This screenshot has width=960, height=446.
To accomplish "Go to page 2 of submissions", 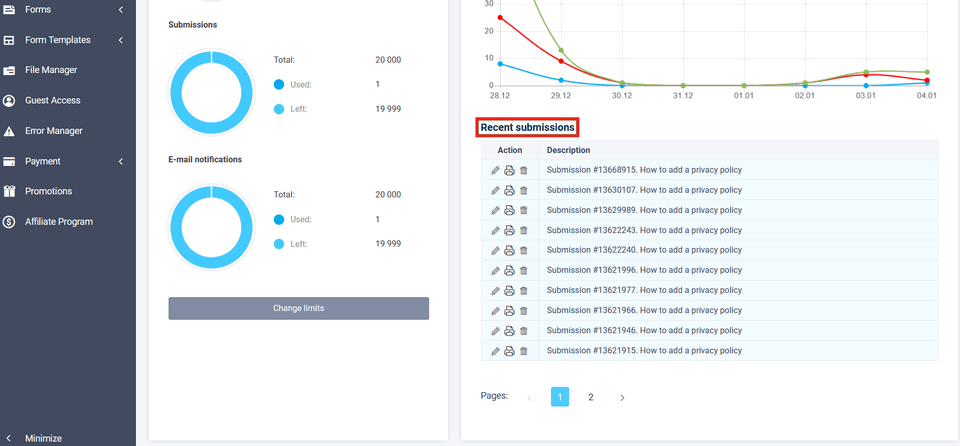I will click(x=591, y=397).
